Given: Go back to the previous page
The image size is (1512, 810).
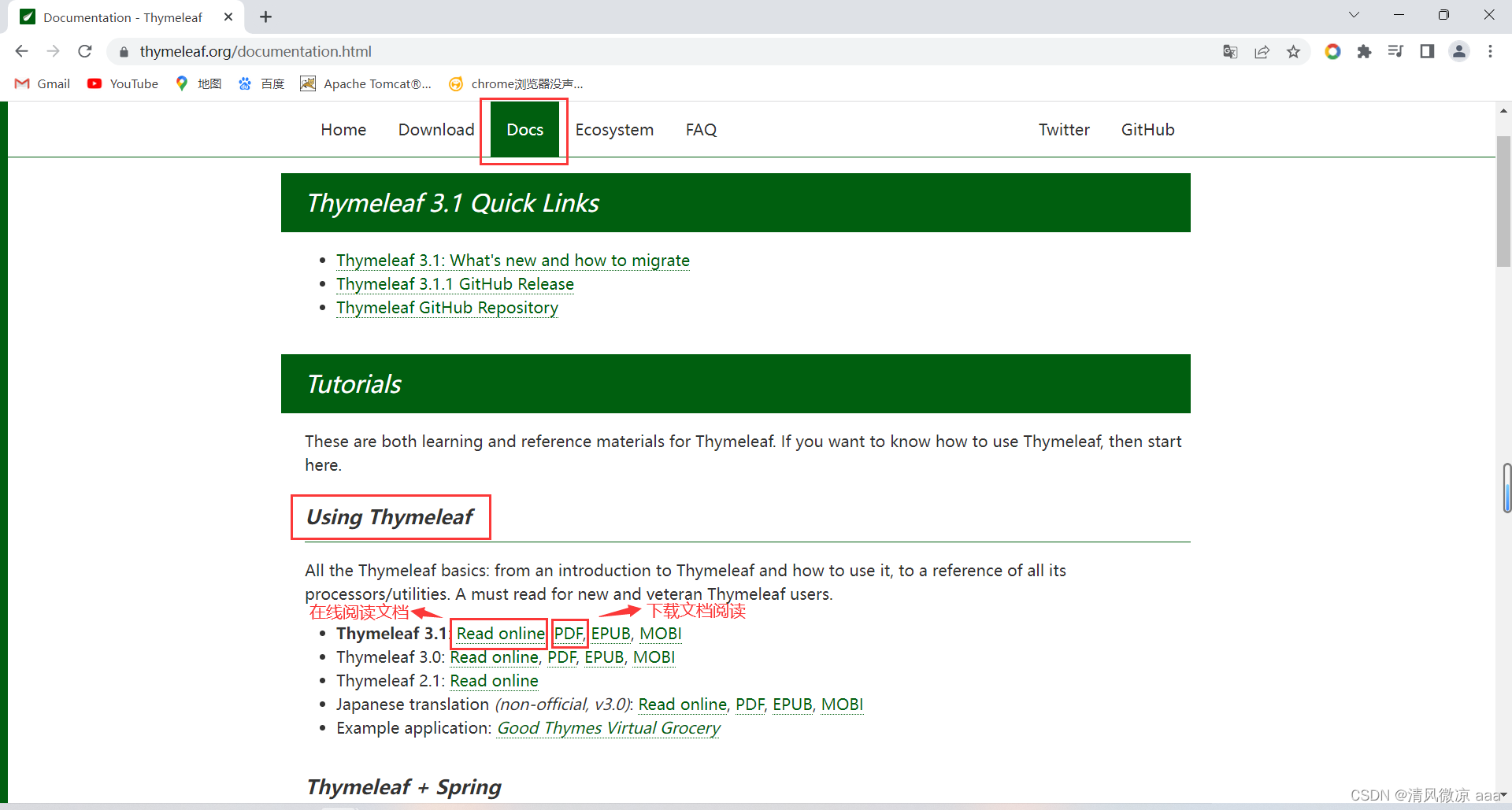Looking at the screenshot, I should 21,51.
